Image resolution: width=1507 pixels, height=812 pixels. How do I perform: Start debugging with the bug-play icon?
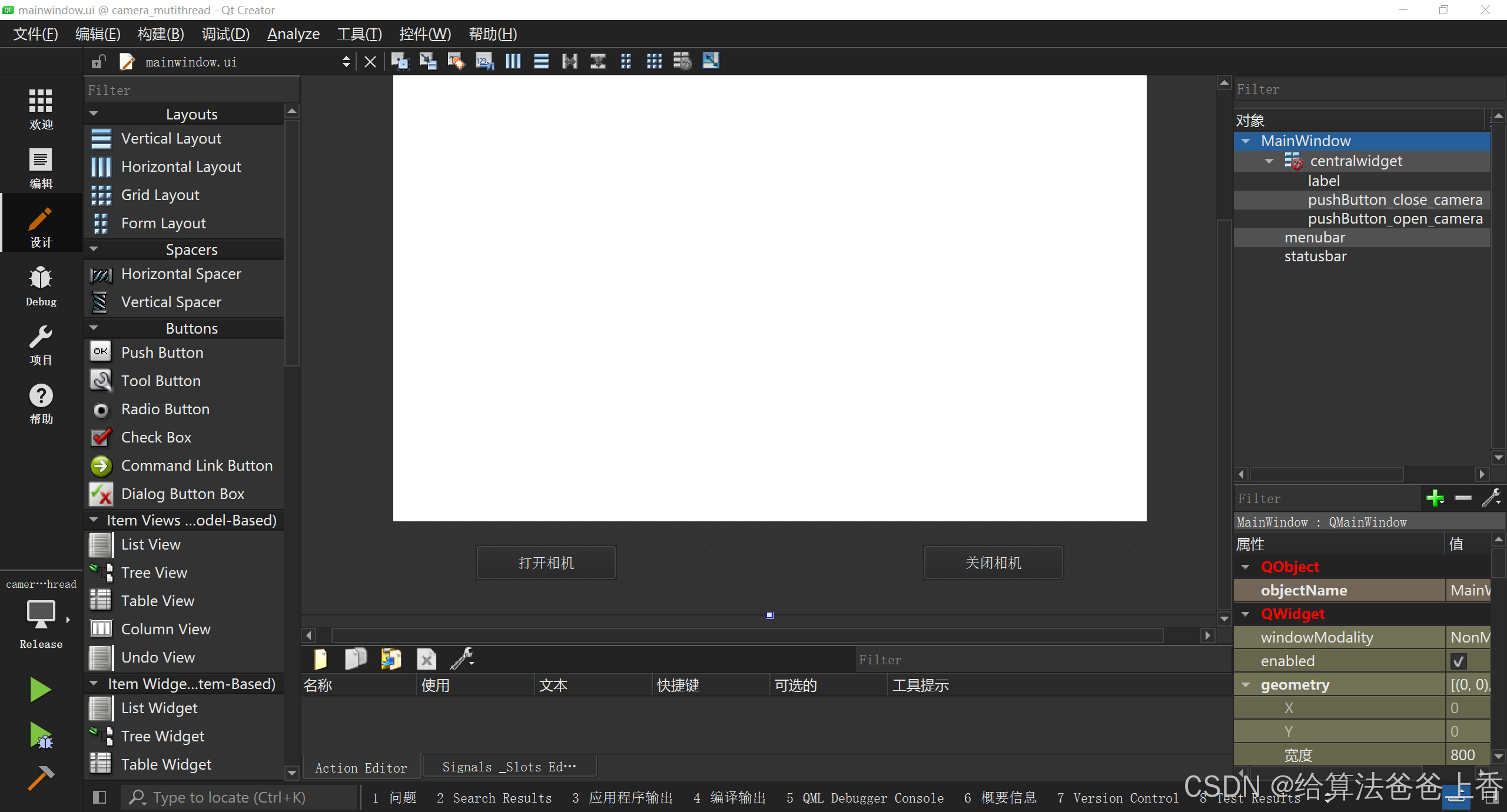pyautogui.click(x=40, y=736)
